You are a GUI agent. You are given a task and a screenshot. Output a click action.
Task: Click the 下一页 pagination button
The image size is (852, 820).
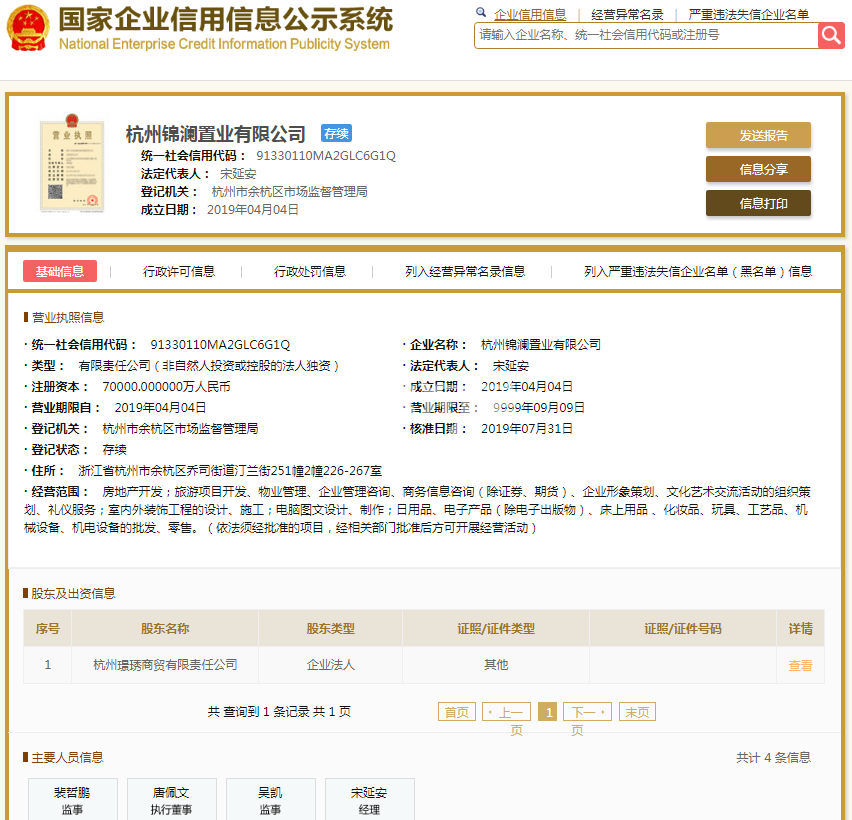click(x=587, y=712)
